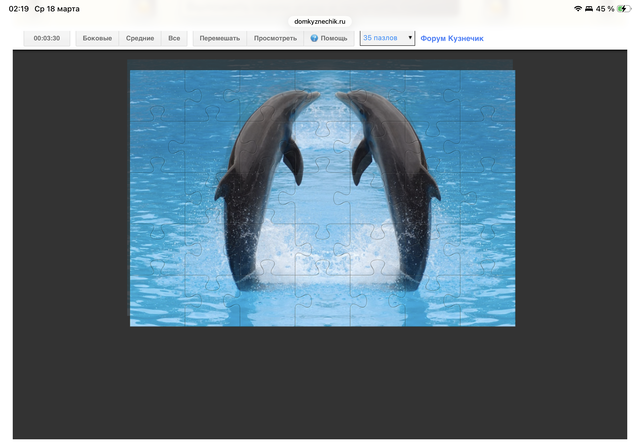The image size is (640, 445).
Task: Show only Средние middle pieces
Action: pos(140,38)
